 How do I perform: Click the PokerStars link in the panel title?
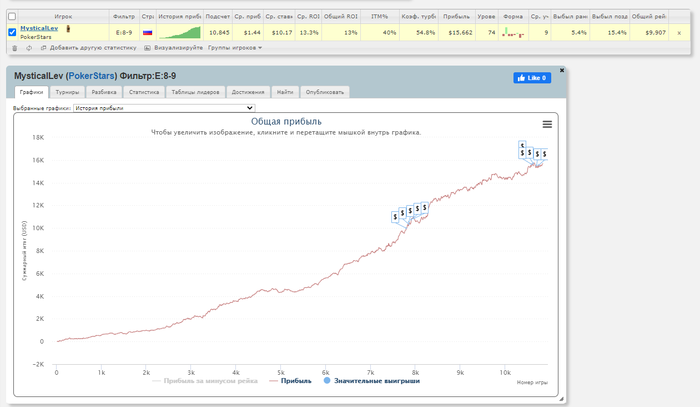[x=92, y=76]
